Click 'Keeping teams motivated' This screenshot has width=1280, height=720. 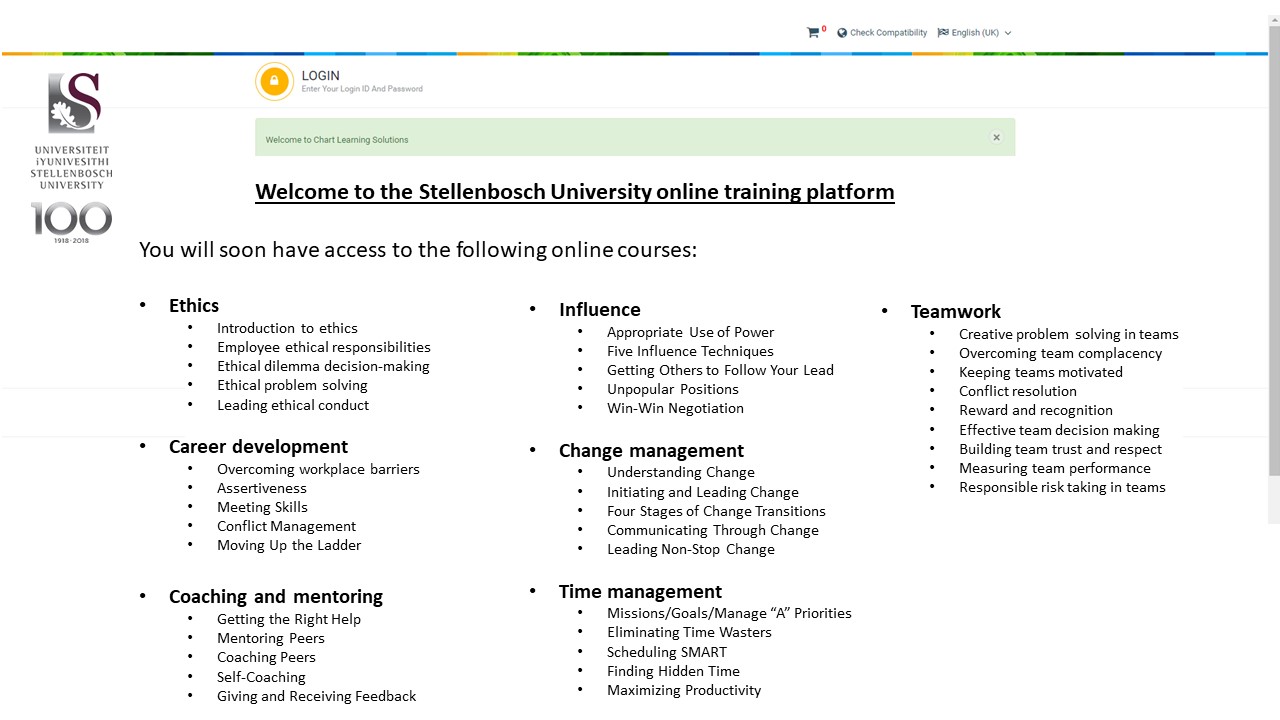click(x=1041, y=372)
